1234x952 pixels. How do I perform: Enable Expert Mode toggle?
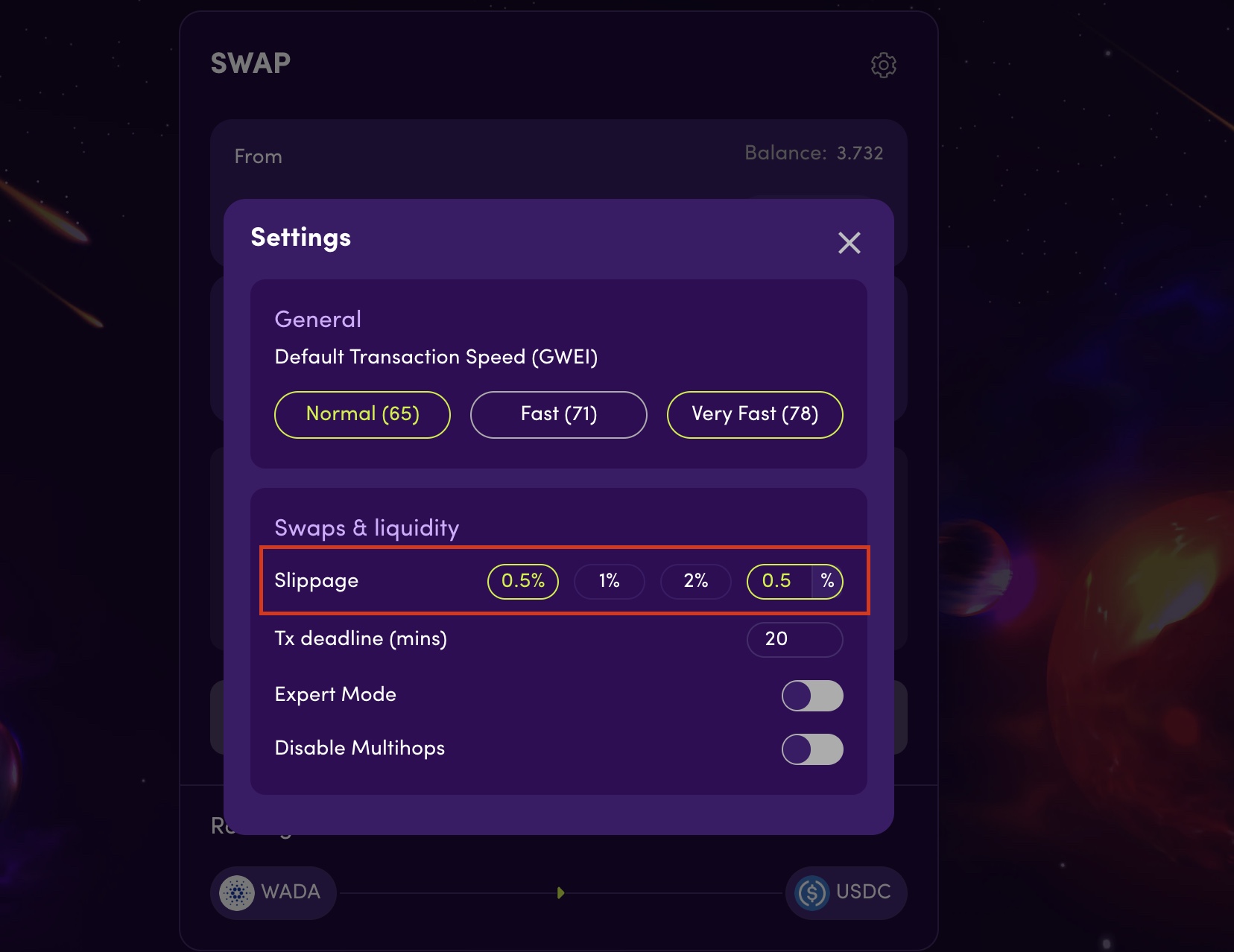[x=812, y=696]
